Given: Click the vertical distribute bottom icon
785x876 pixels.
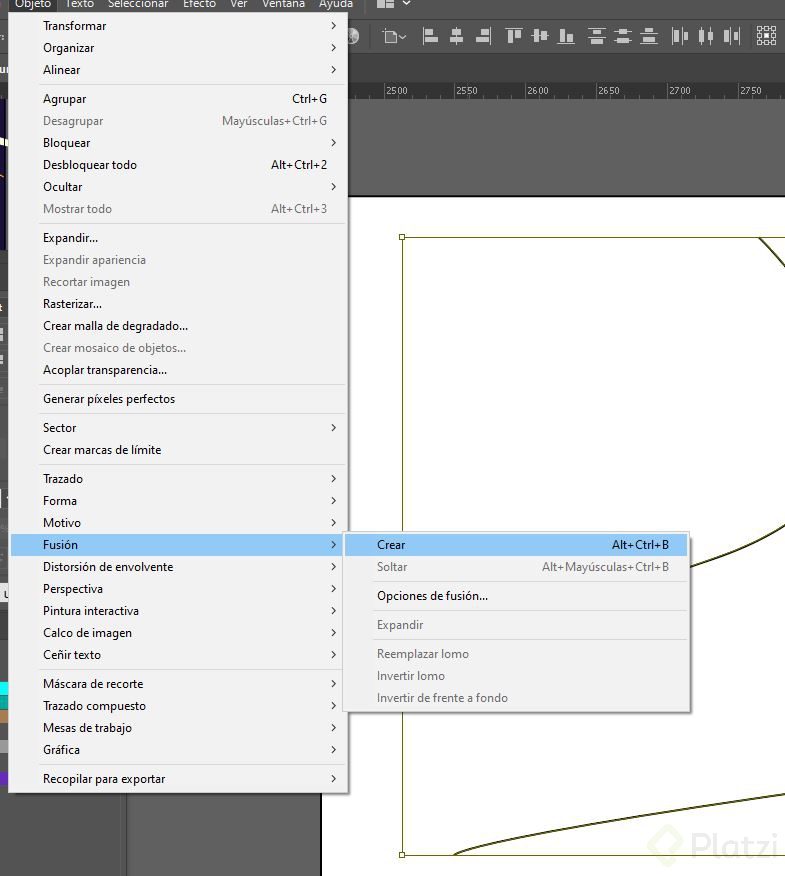Looking at the screenshot, I should coord(649,36).
